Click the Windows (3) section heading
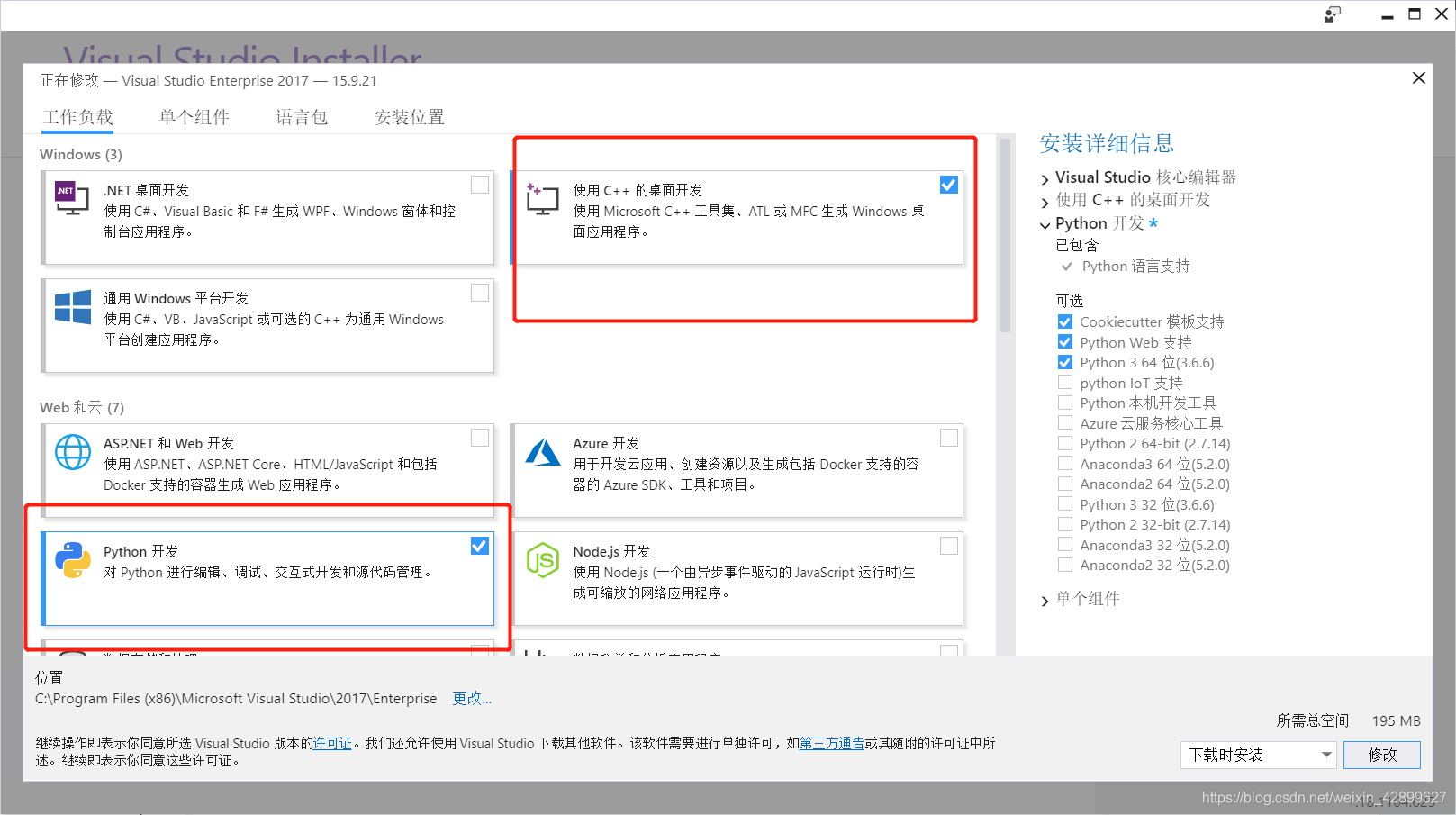 coord(81,155)
